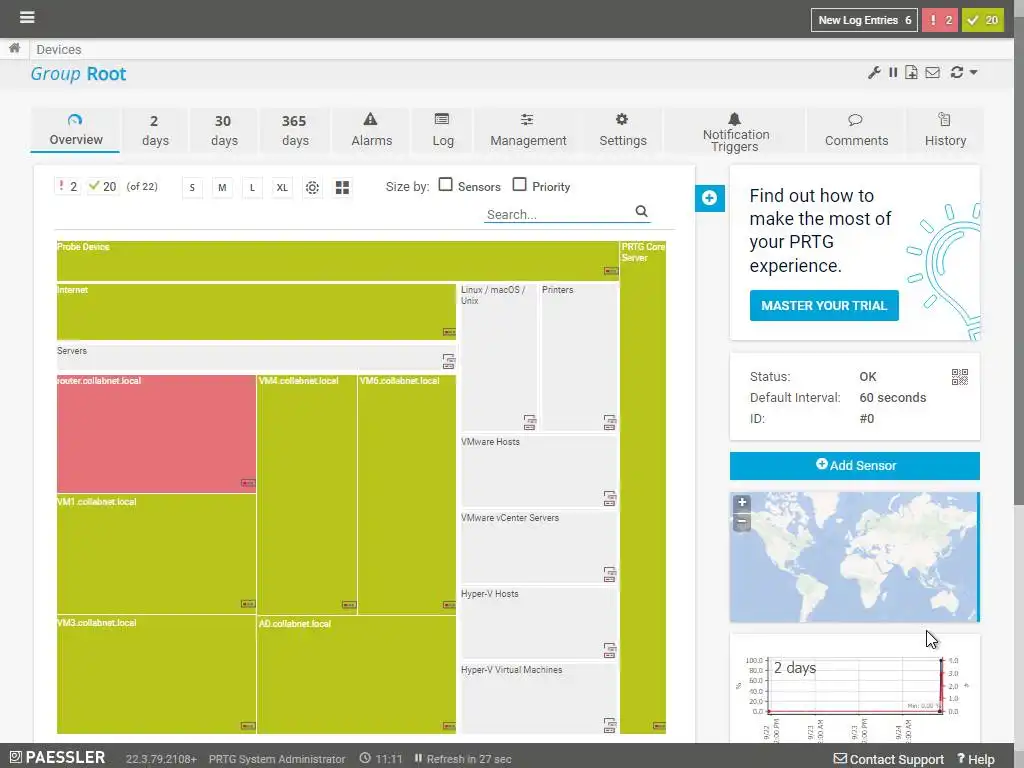The height and width of the screenshot is (768, 1024).
Task: Zoom in on the world map
Action: point(742,502)
